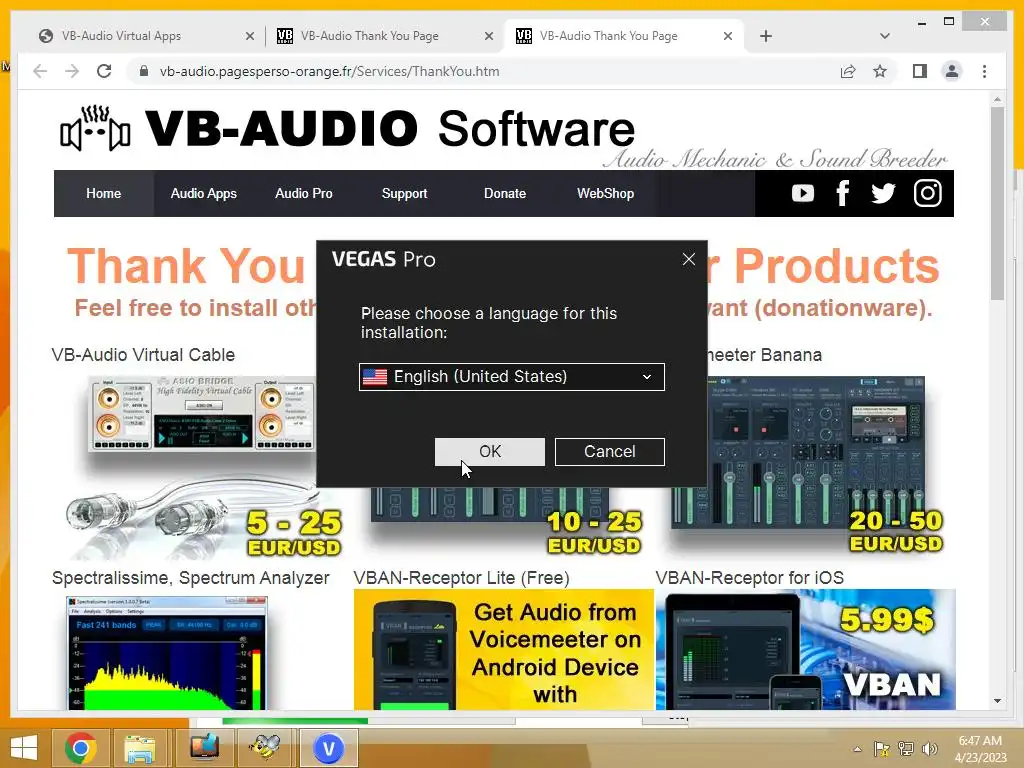The image size is (1024, 768).
Task: Open Chrome from the taskbar
Action: point(80,748)
